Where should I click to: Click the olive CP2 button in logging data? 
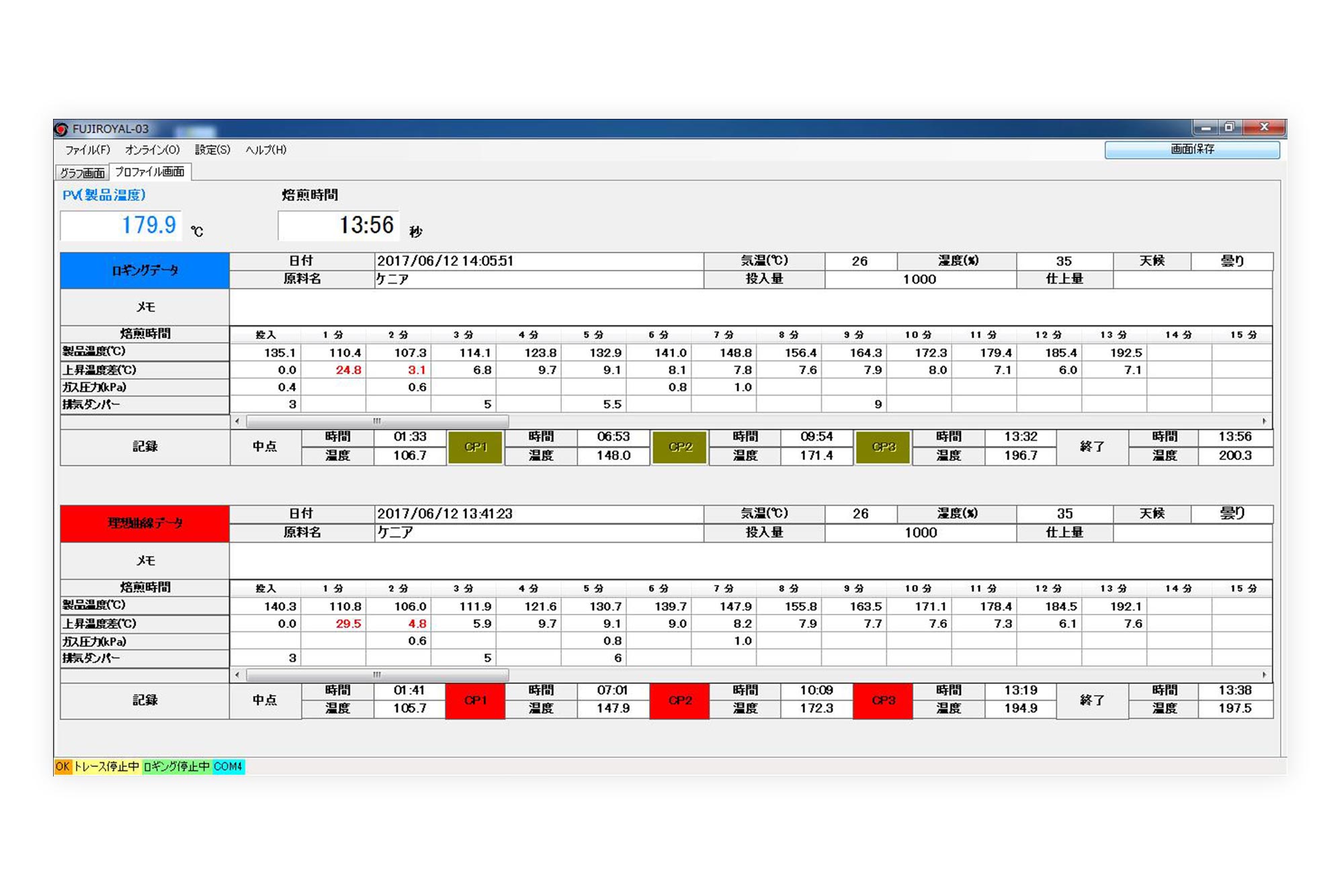pos(679,447)
